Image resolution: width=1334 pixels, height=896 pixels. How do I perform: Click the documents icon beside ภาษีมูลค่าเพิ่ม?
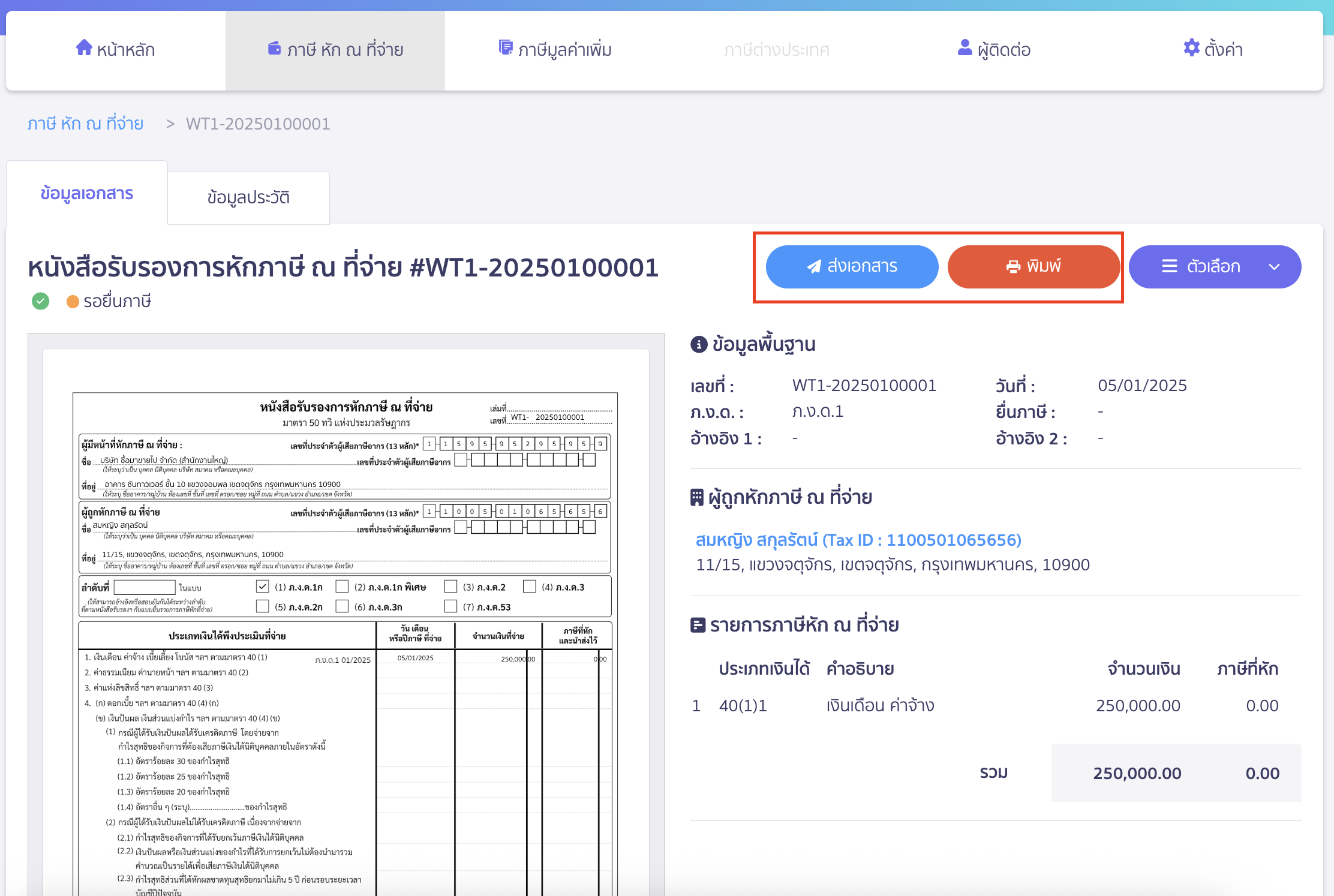pos(506,48)
